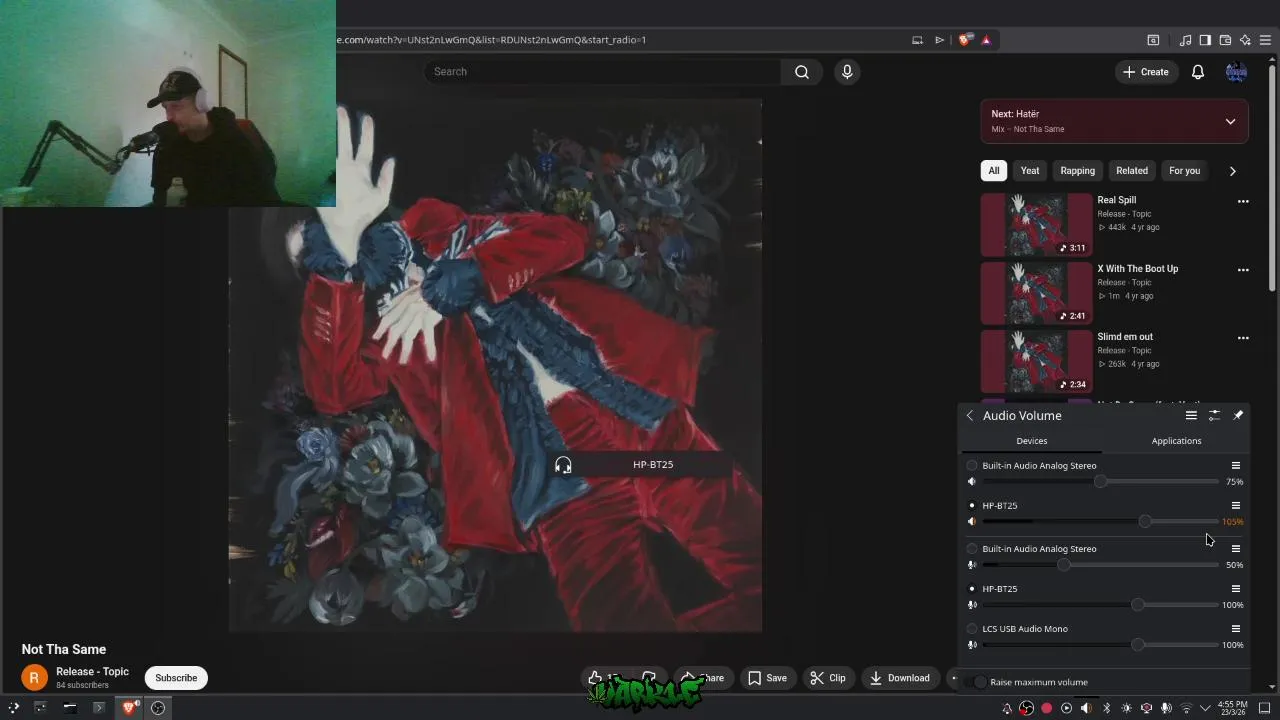The width and height of the screenshot is (1280, 720).
Task: Show more filter chips with right arrow
Action: tap(1232, 171)
